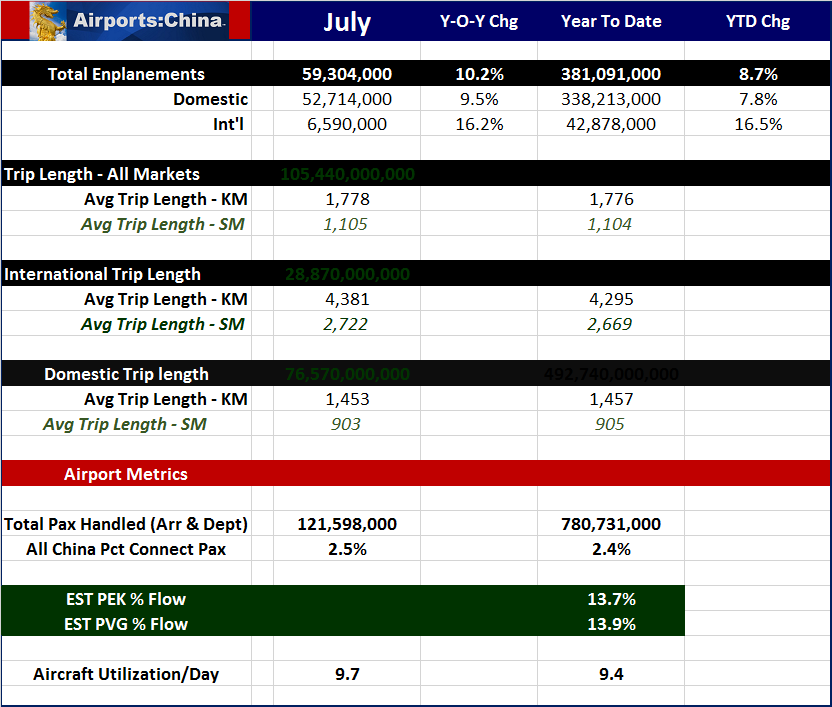Click the Domestic enplanements cell 52,714,000
The height and width of the screenshot is (707, 832).
347,99
